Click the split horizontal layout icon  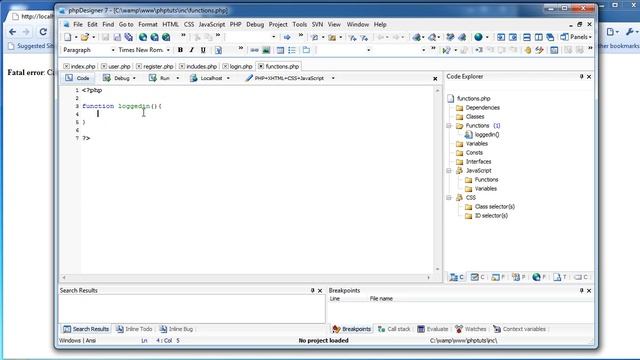(527, 37)
